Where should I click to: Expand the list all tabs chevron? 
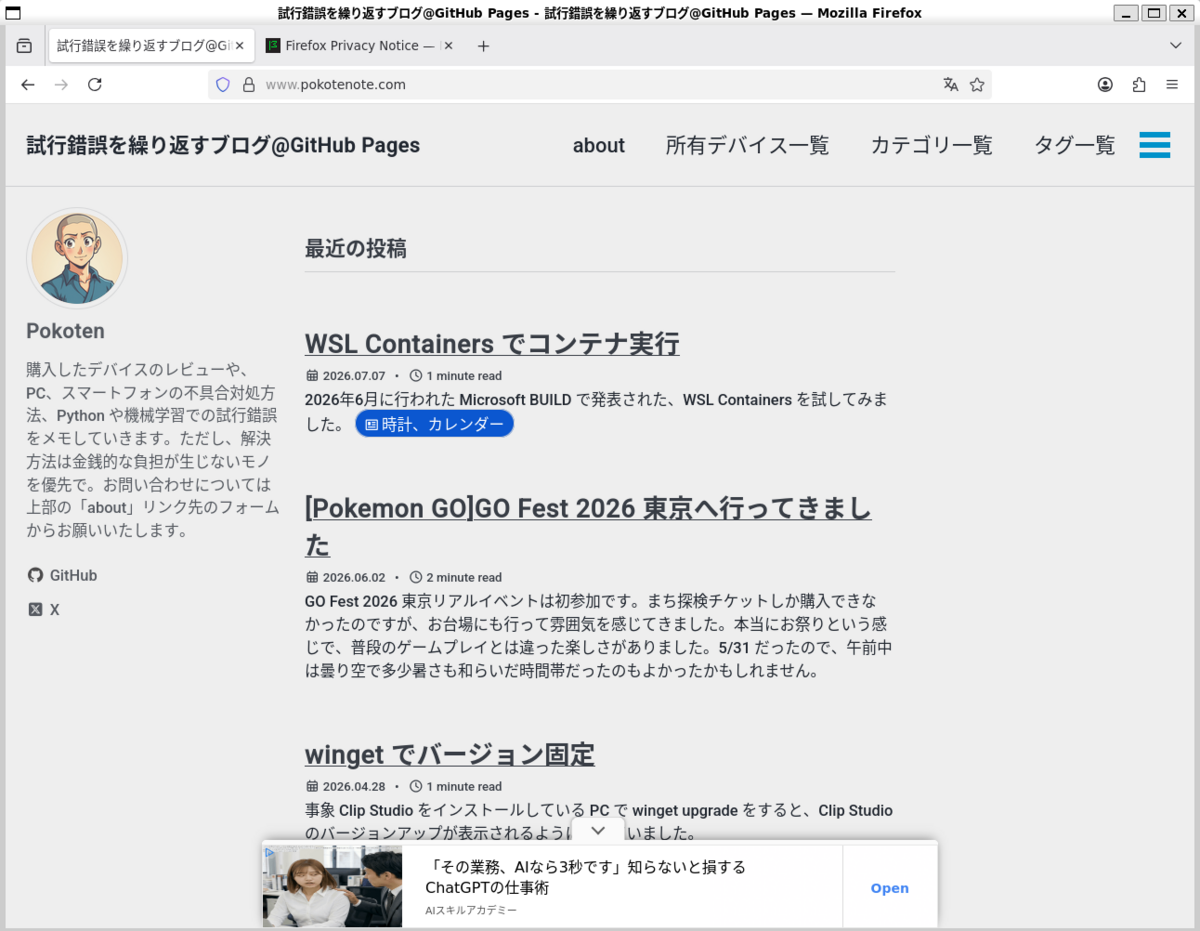(x=1176, y=46)
